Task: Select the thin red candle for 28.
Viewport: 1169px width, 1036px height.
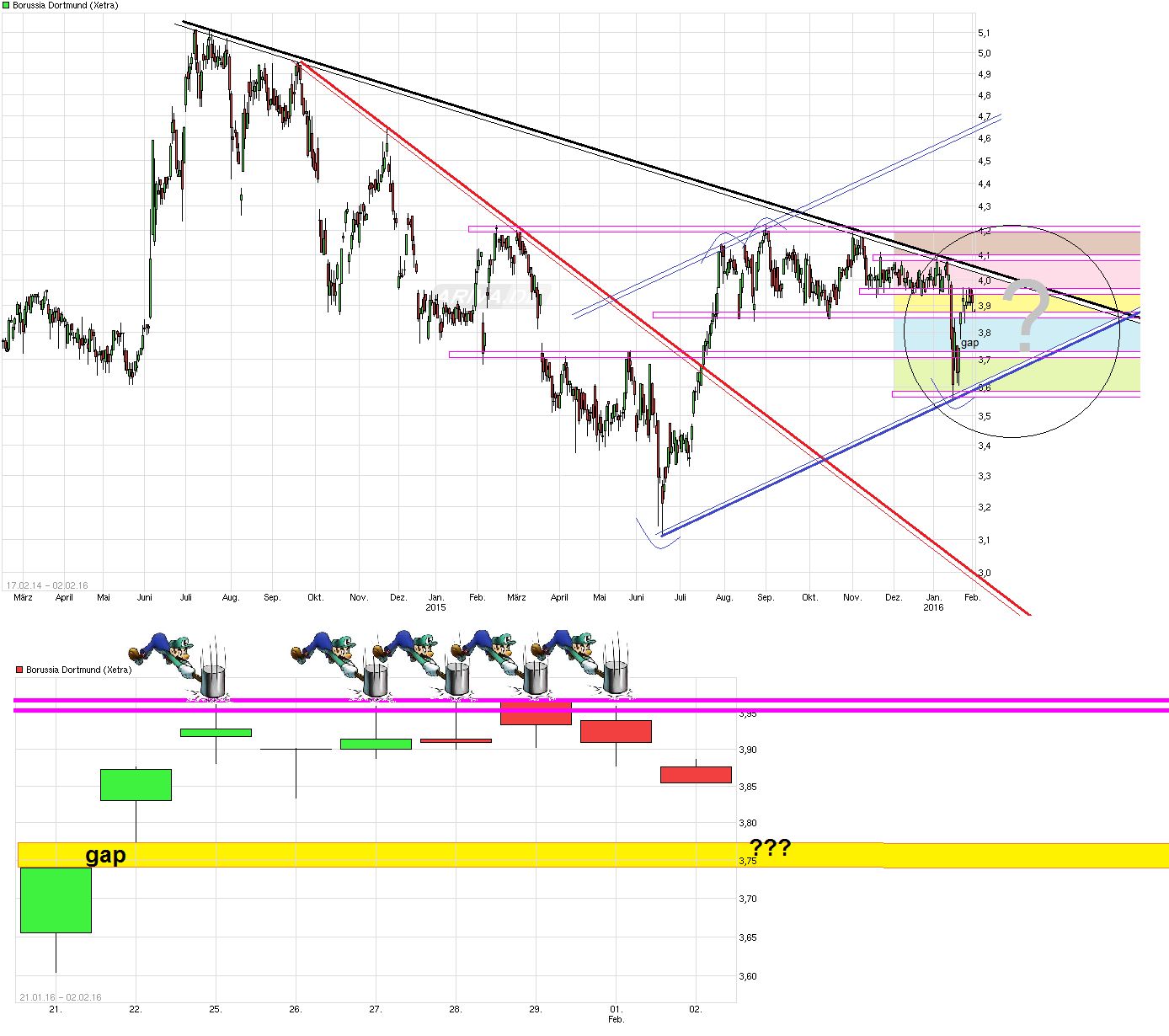Action: tap(456, 740)
